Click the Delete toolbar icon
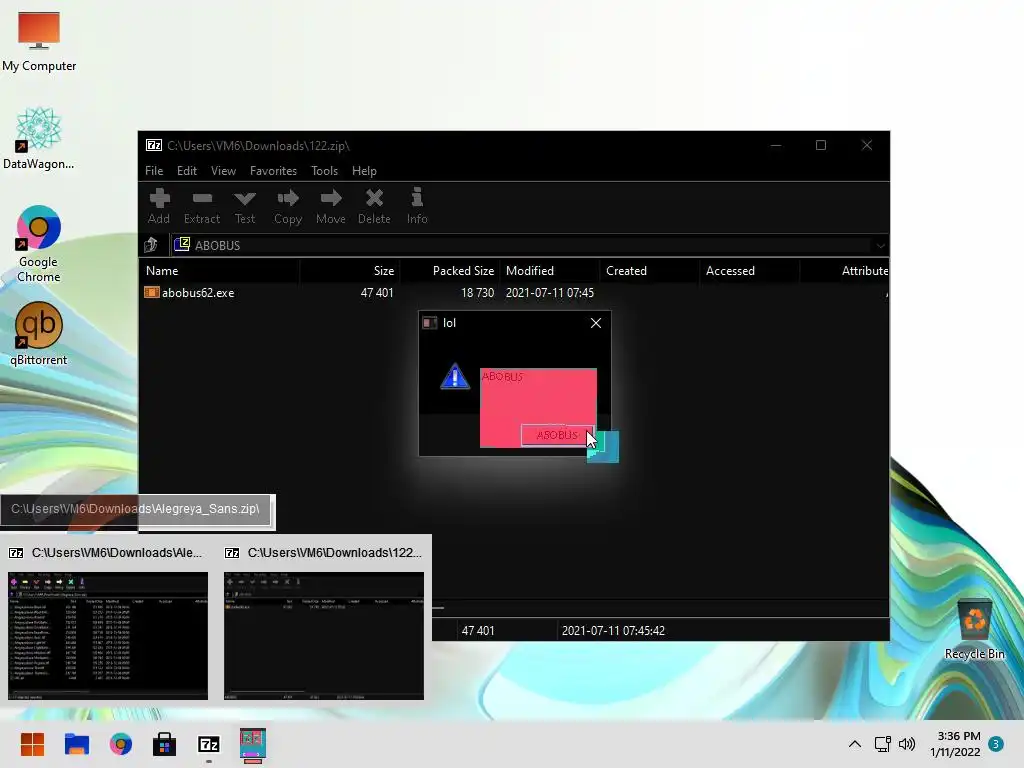Image resolution: width=1024 pixels, height=768 pixels. 374,206
